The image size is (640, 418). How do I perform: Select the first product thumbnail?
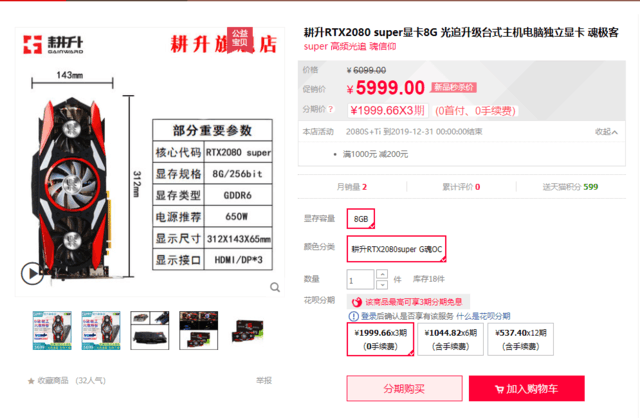pos(52,330)
